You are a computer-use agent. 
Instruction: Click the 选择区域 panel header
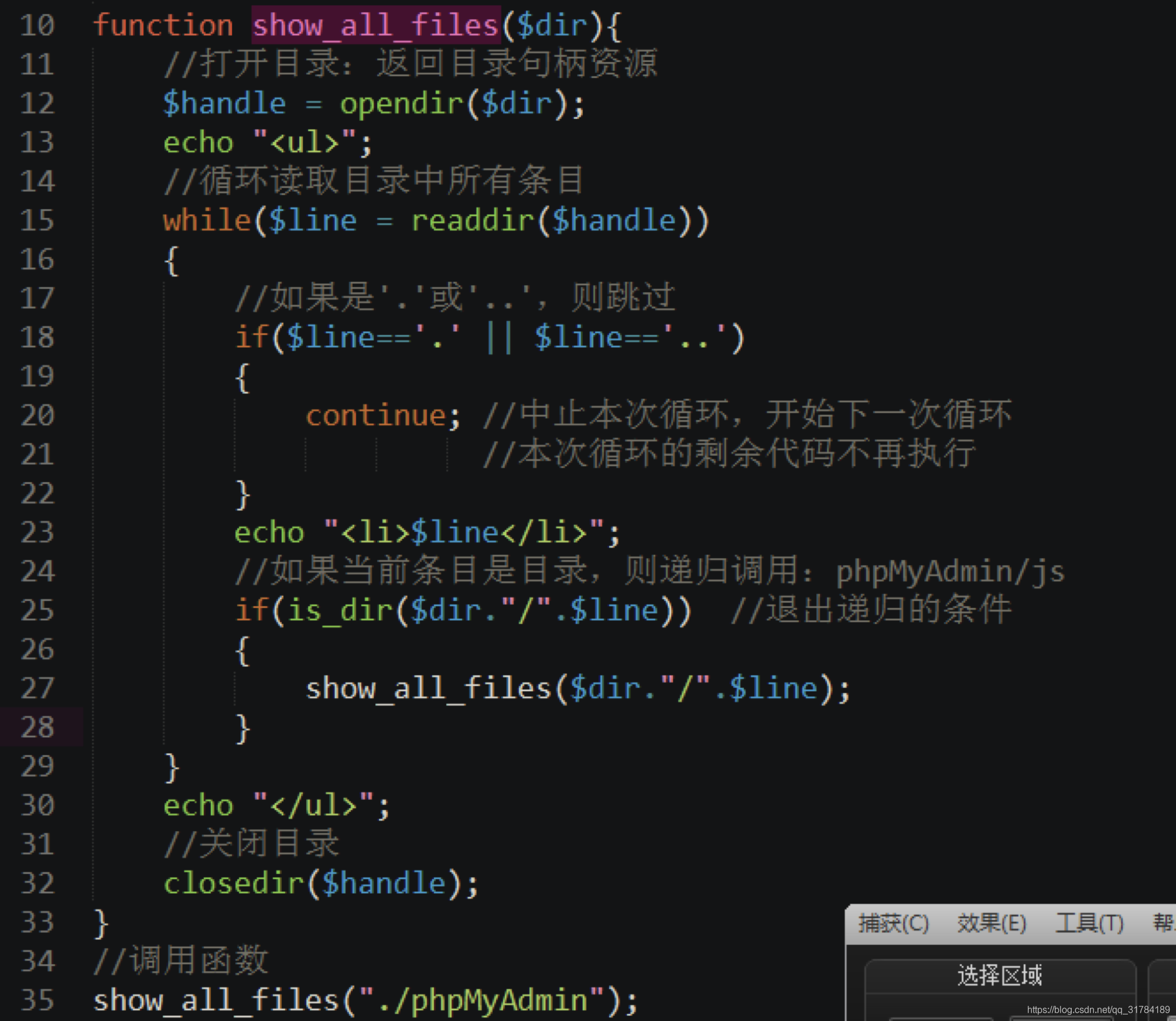coord(1000,976)
